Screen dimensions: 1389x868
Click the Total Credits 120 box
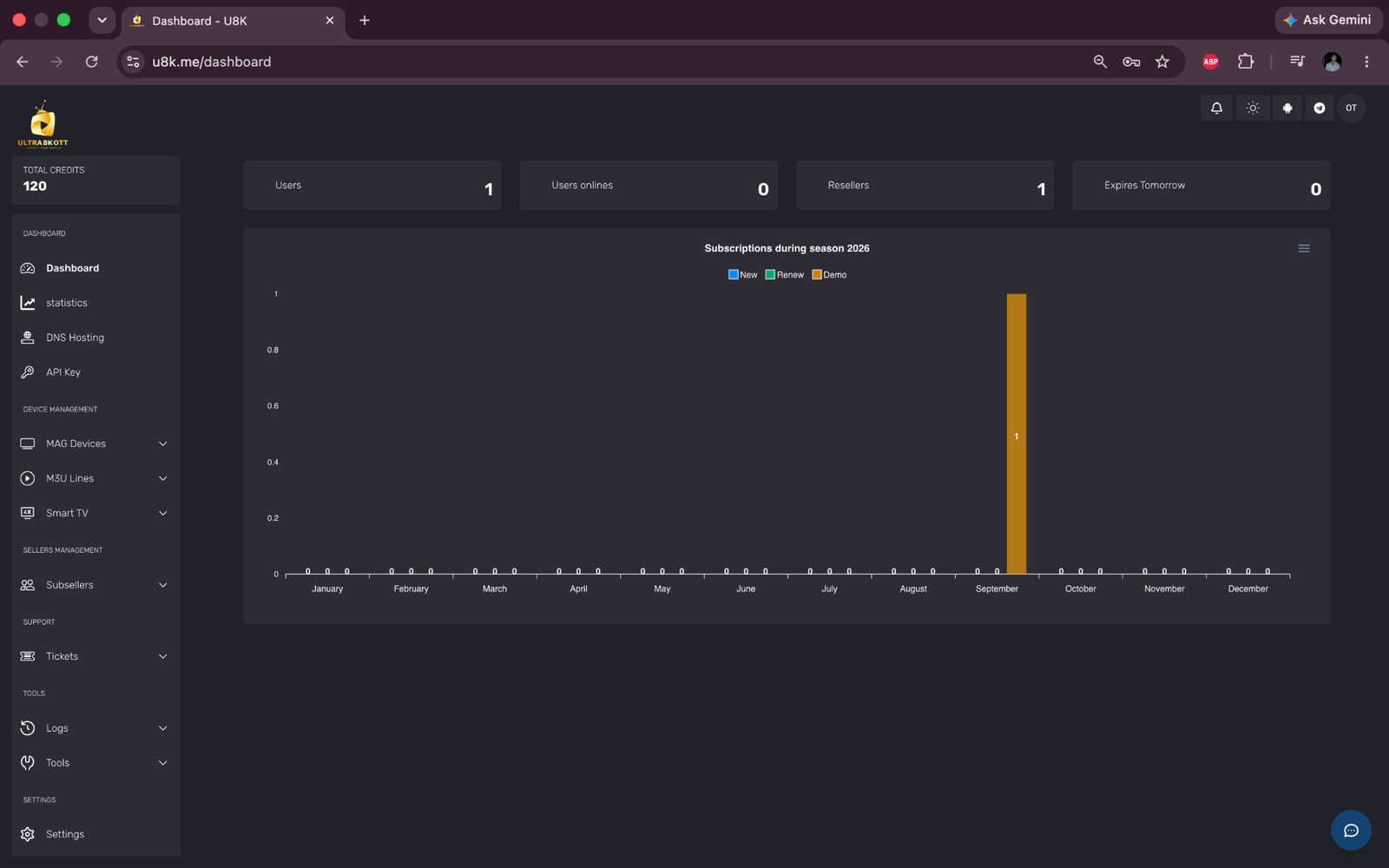point(95,180)
